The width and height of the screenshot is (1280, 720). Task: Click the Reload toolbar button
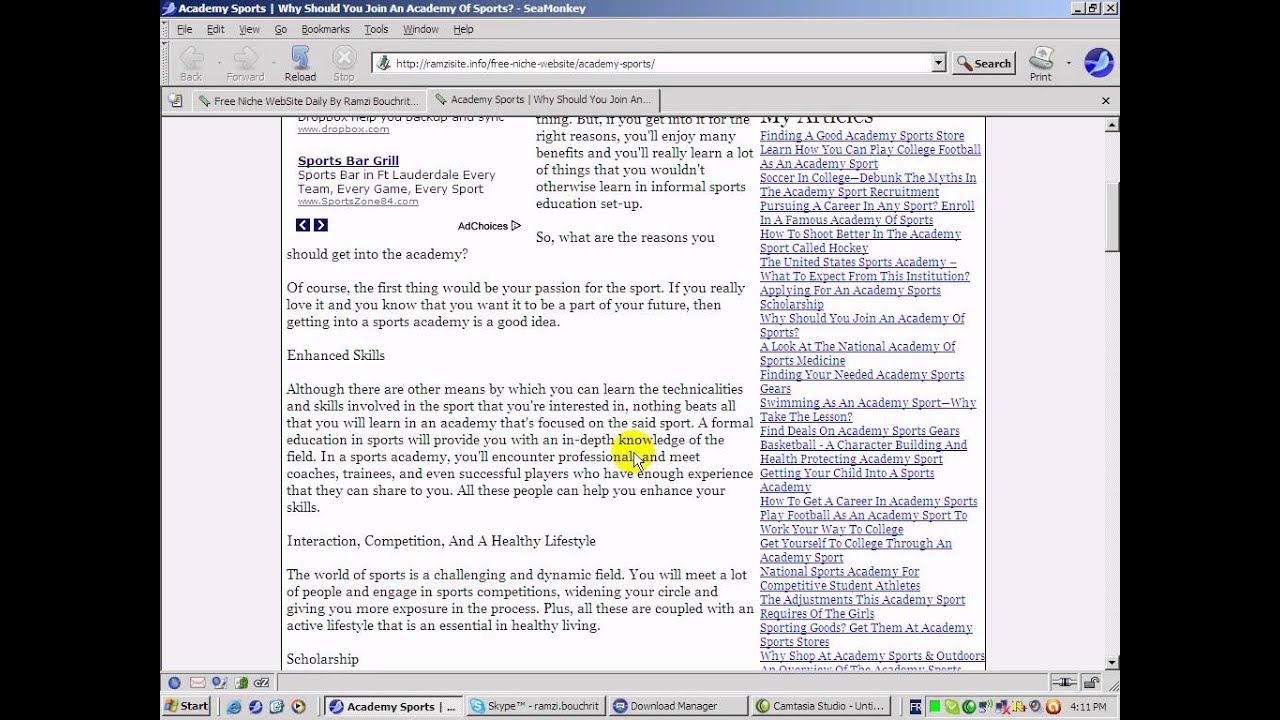(300, 63)
